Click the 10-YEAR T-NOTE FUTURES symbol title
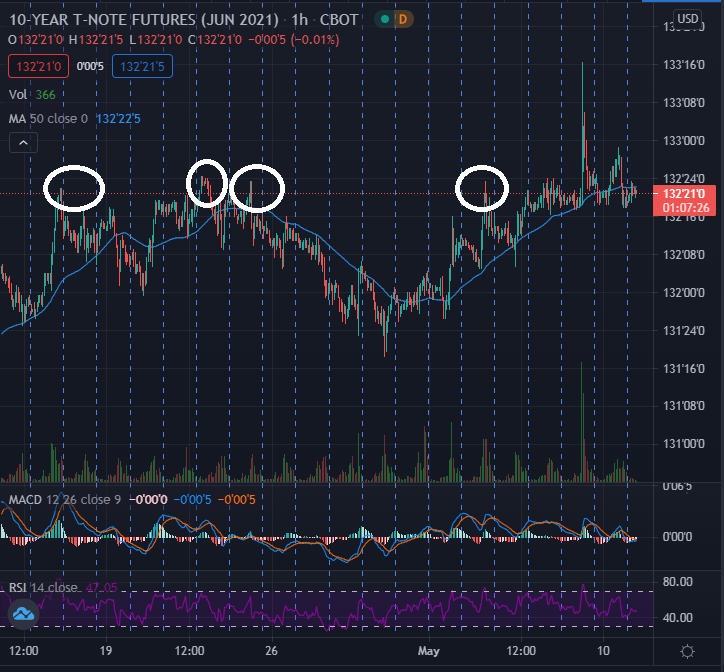724x672 pixels. pyautogui.click(x=144, y=20)
